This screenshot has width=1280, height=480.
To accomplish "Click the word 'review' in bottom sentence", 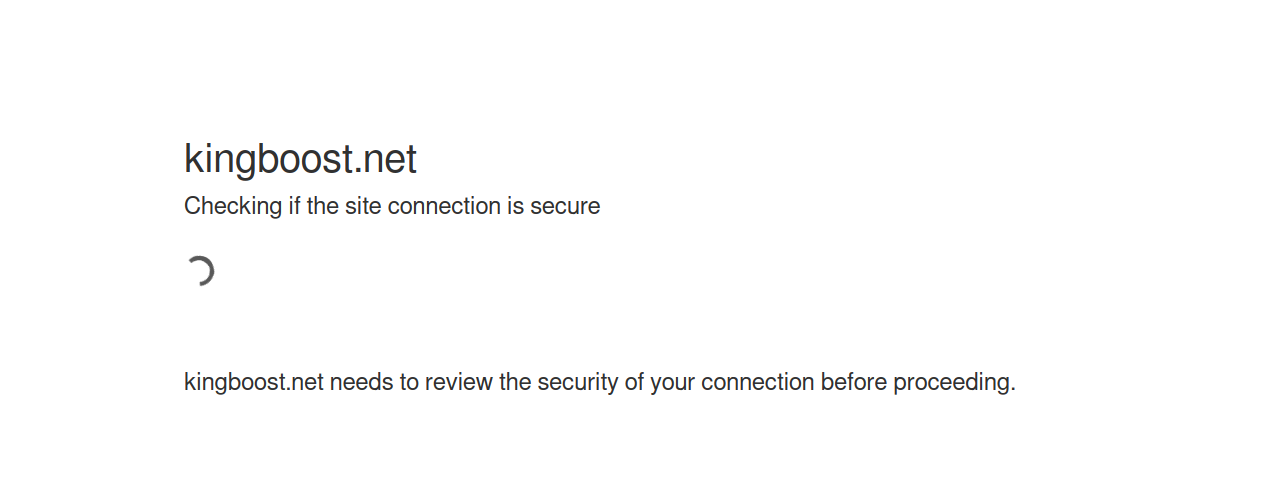I will click(459, 383).
